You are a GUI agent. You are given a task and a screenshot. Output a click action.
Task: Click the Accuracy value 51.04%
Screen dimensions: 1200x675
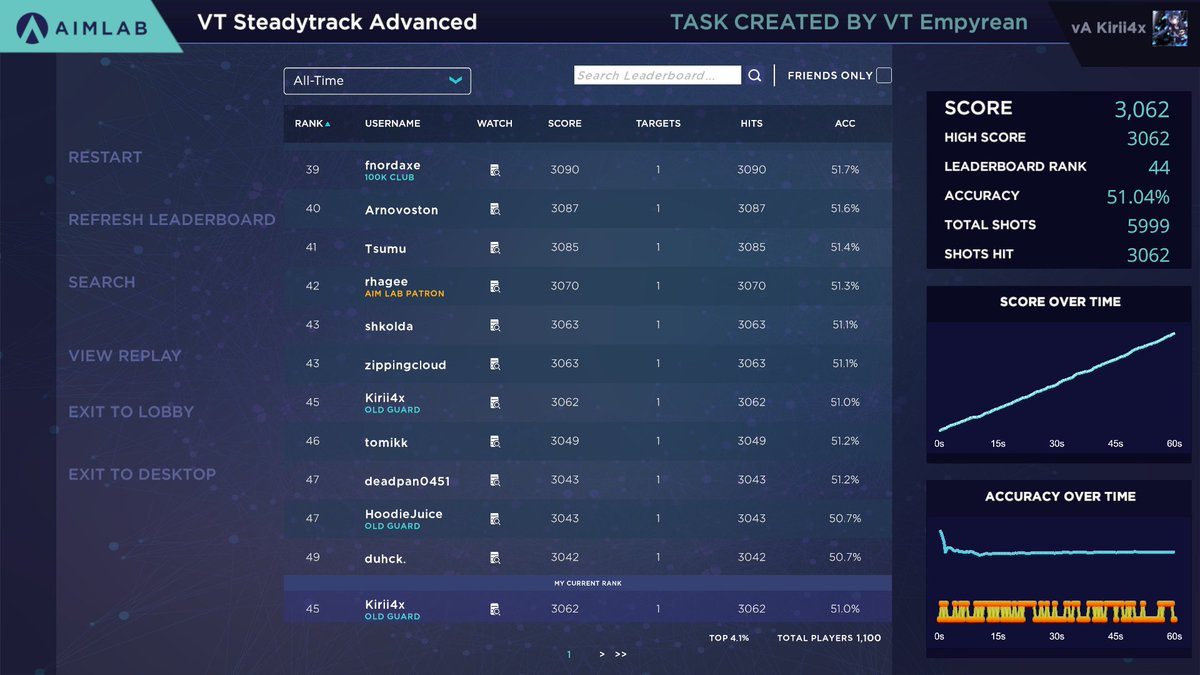point(1138,197)
